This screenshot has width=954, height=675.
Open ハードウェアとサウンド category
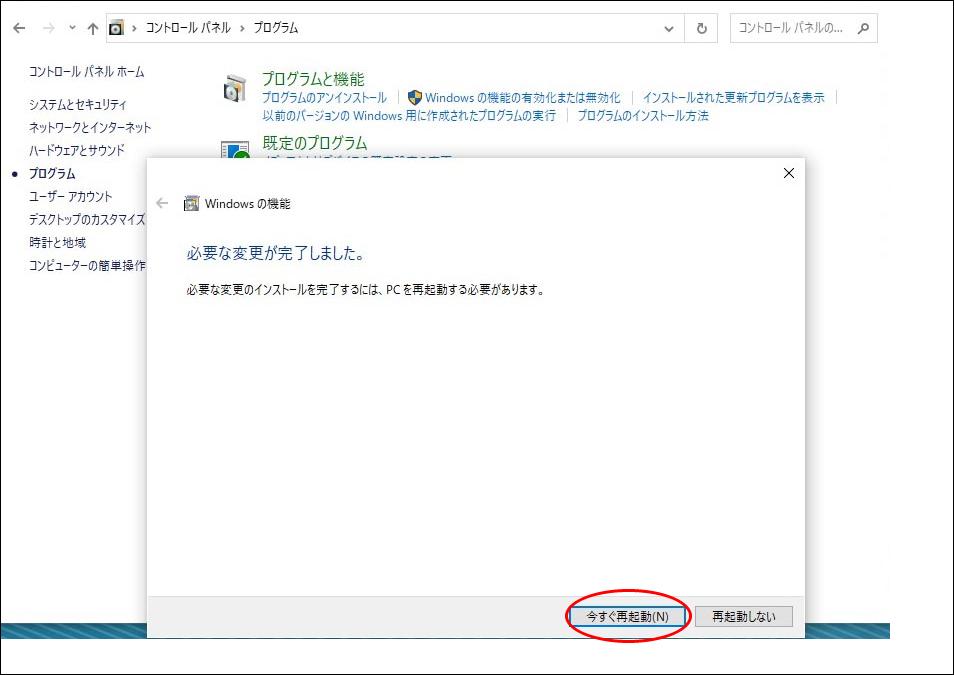coord(76,150)
